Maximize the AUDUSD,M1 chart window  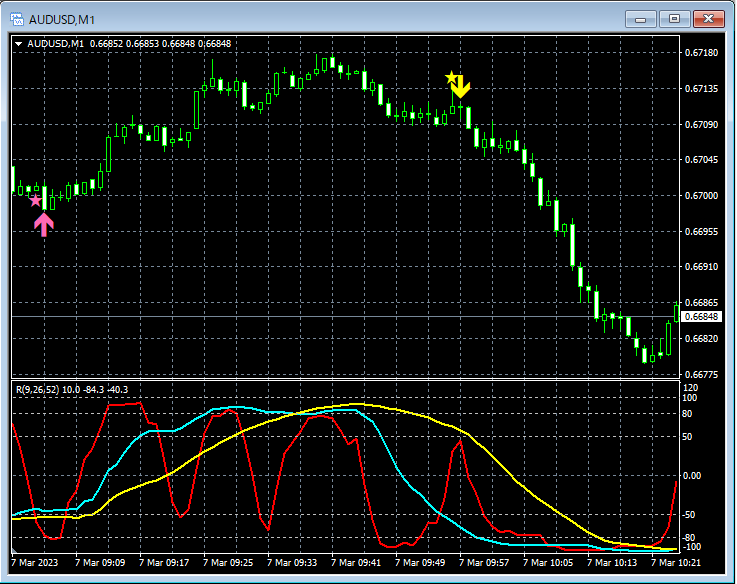[675, 18]
